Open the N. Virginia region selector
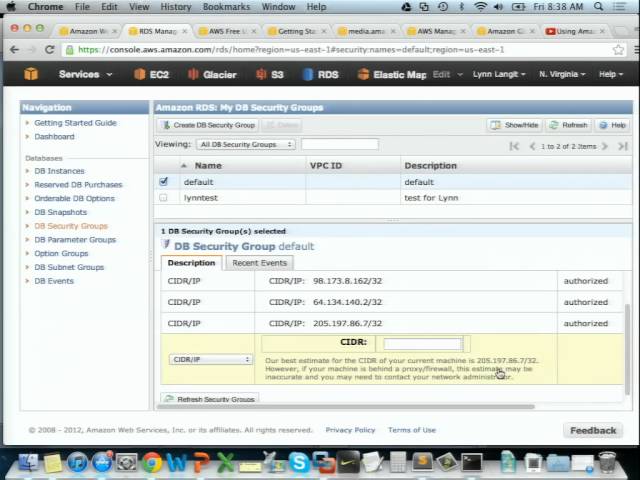 click(x=562, y=74)
